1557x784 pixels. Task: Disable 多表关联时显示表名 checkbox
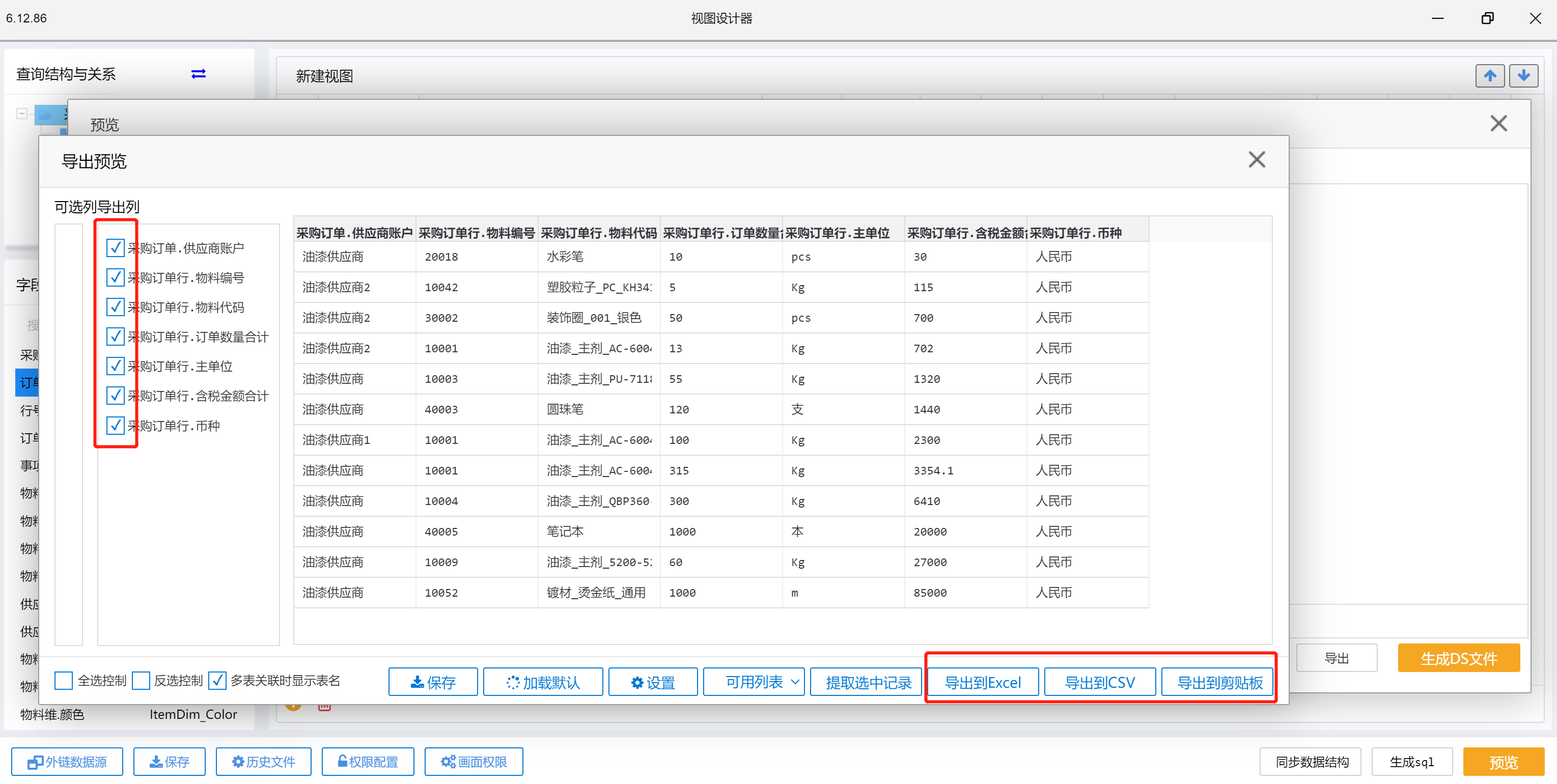click(217, 681)
